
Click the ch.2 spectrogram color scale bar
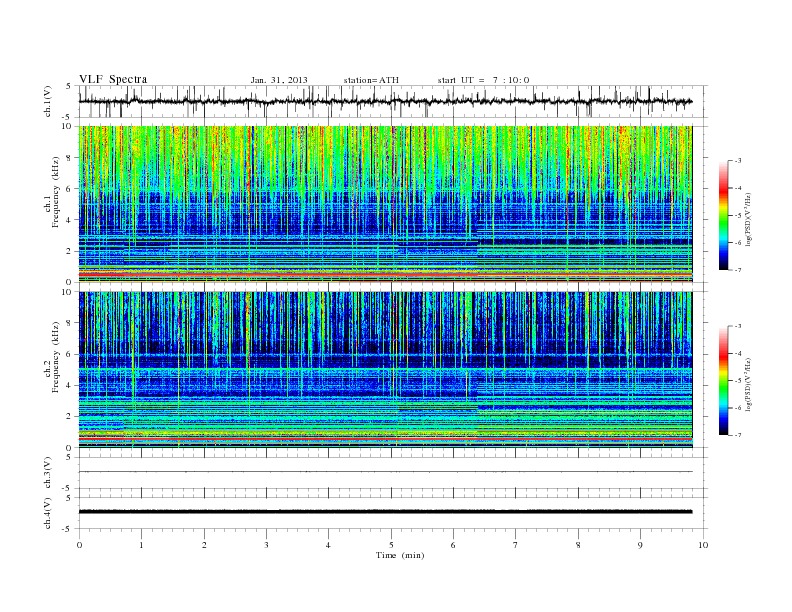(x=723, y=380)
